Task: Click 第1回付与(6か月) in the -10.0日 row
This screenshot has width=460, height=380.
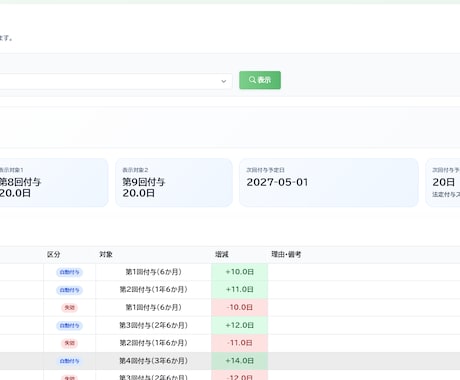Action: [153, 307]
